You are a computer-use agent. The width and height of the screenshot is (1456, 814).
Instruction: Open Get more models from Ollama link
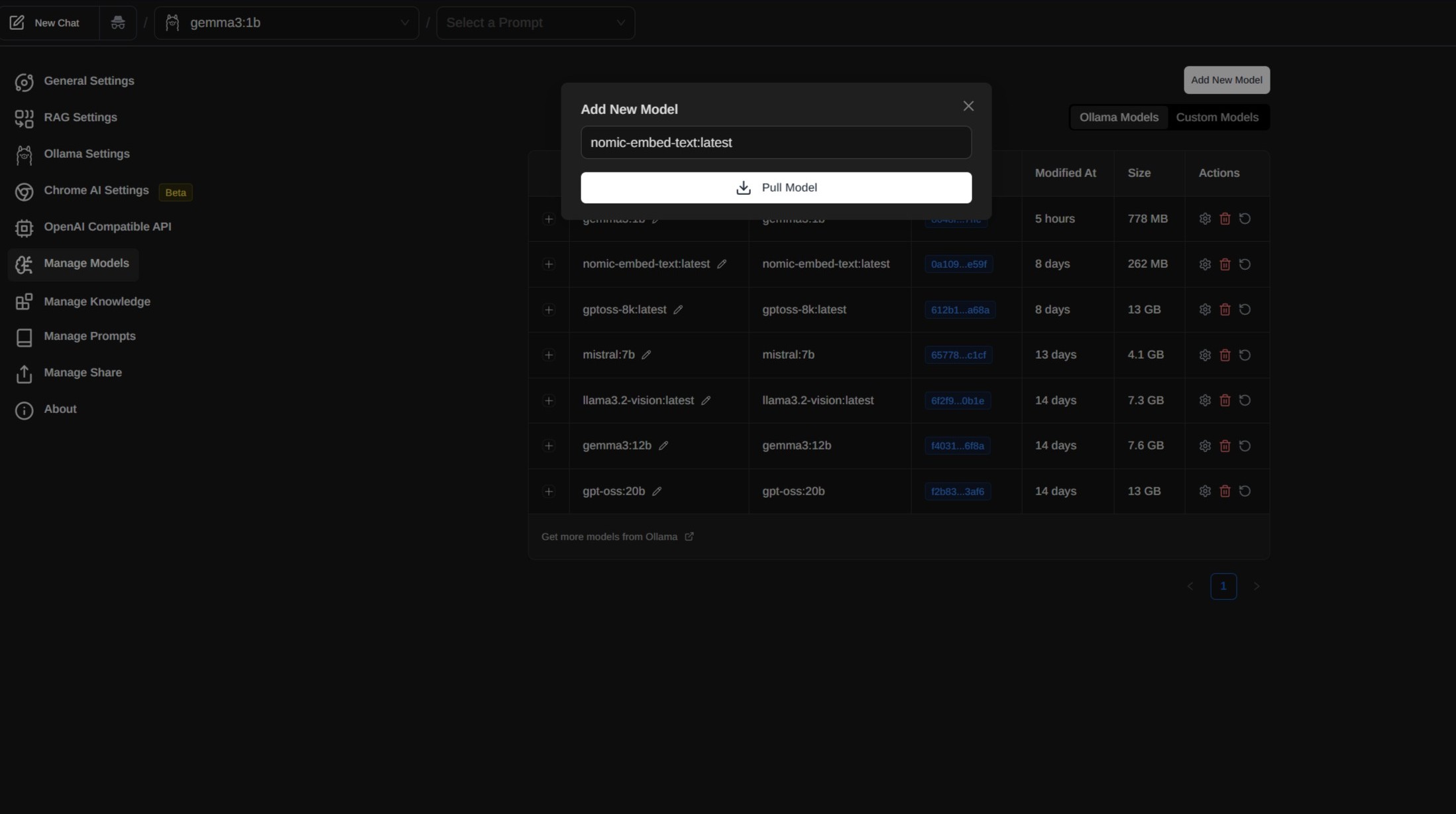pyautogui.click(x=617, y=537)
